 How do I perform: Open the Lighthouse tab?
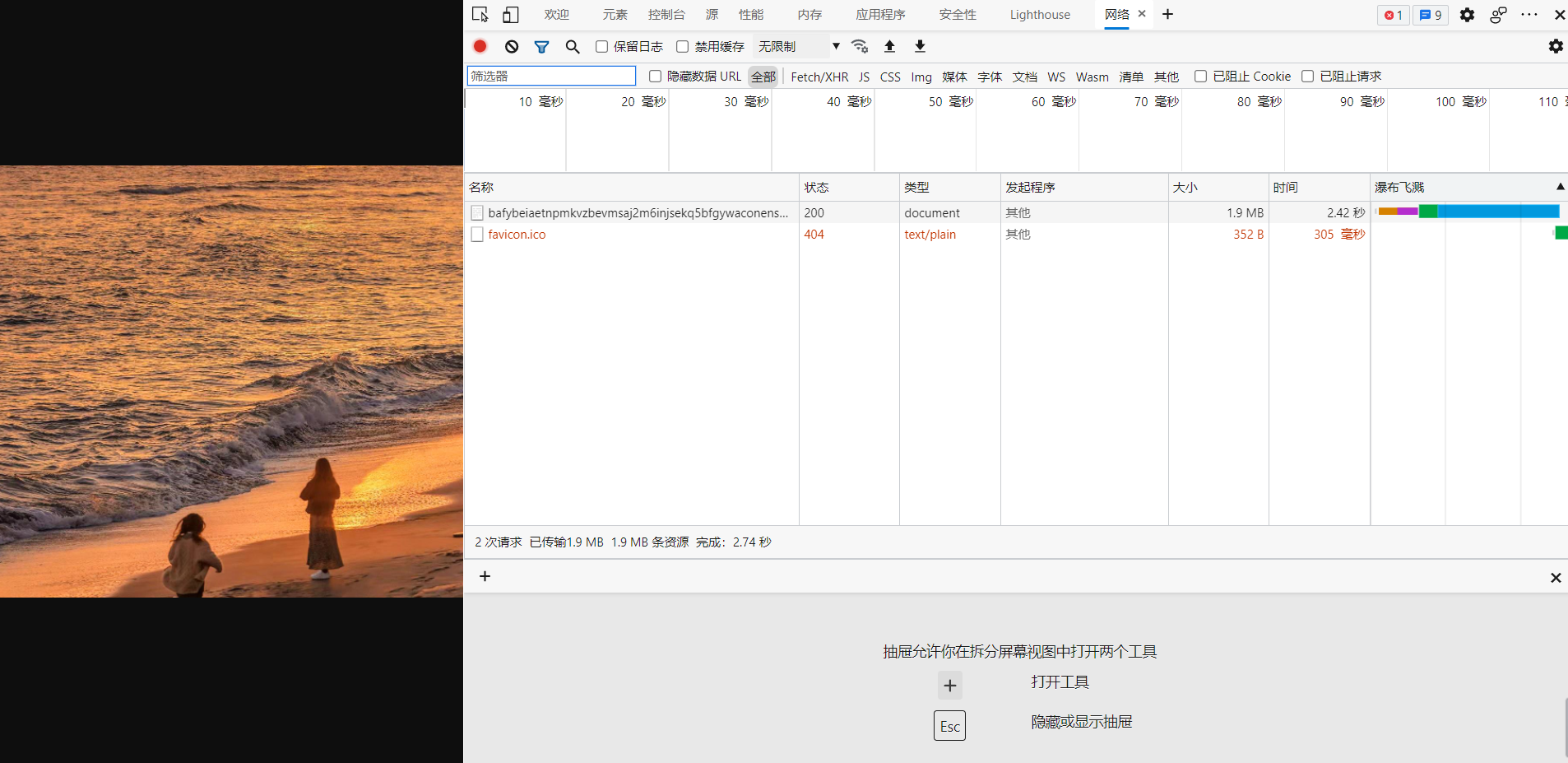[x=1040, y=15]
